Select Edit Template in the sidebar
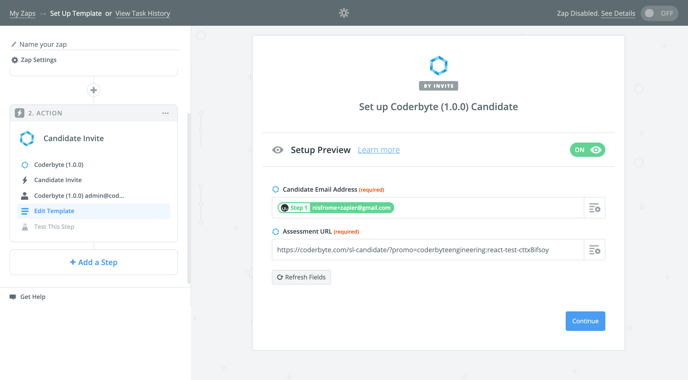Screen dimensions: 688x380 point(93,211)
